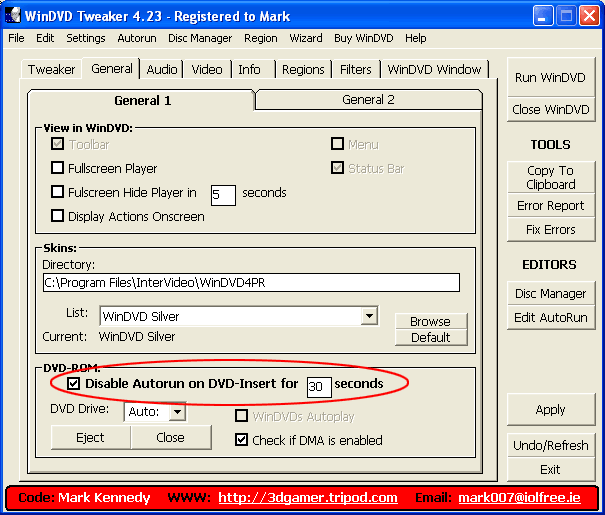Click the Edit AutoRun button

coord(550,317)
